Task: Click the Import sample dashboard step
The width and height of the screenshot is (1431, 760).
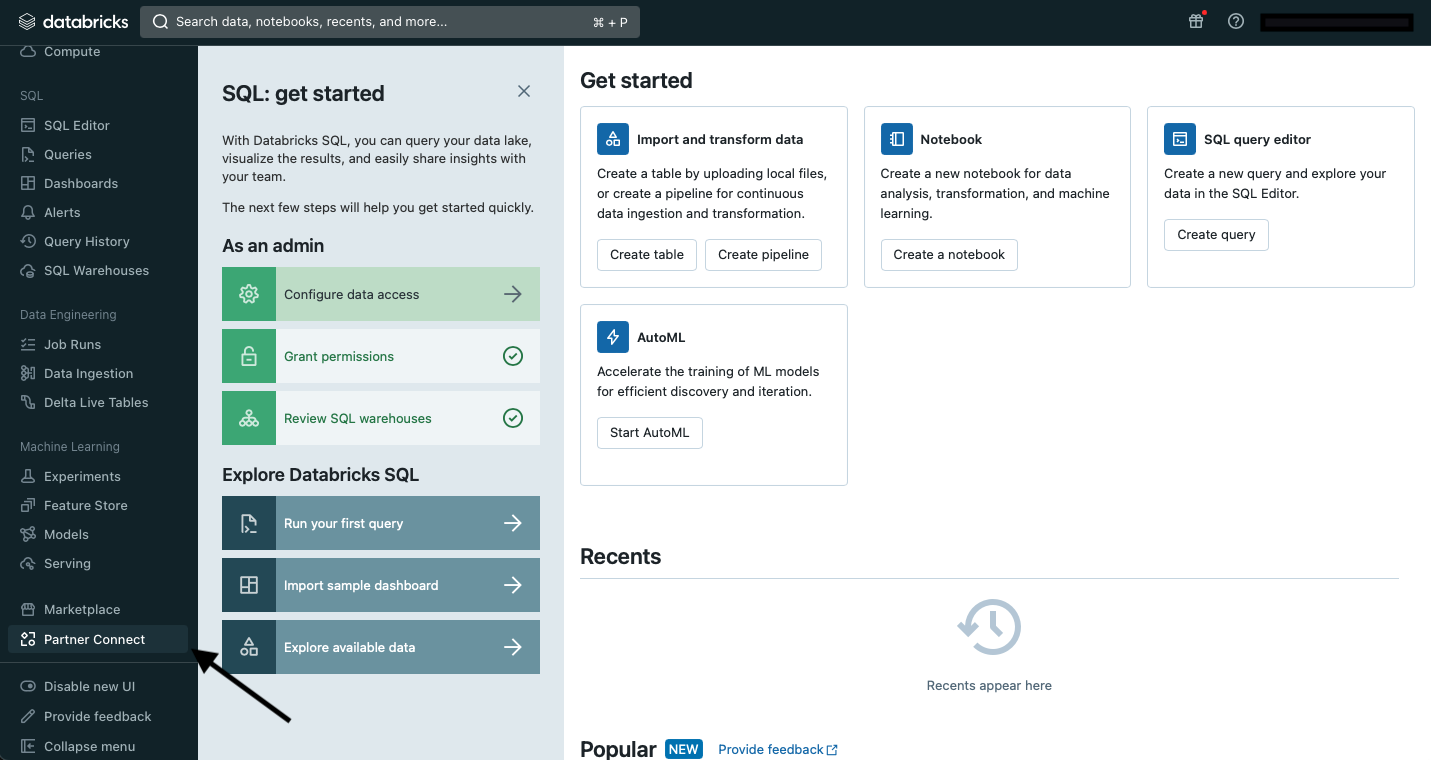Action: [381, 585]
